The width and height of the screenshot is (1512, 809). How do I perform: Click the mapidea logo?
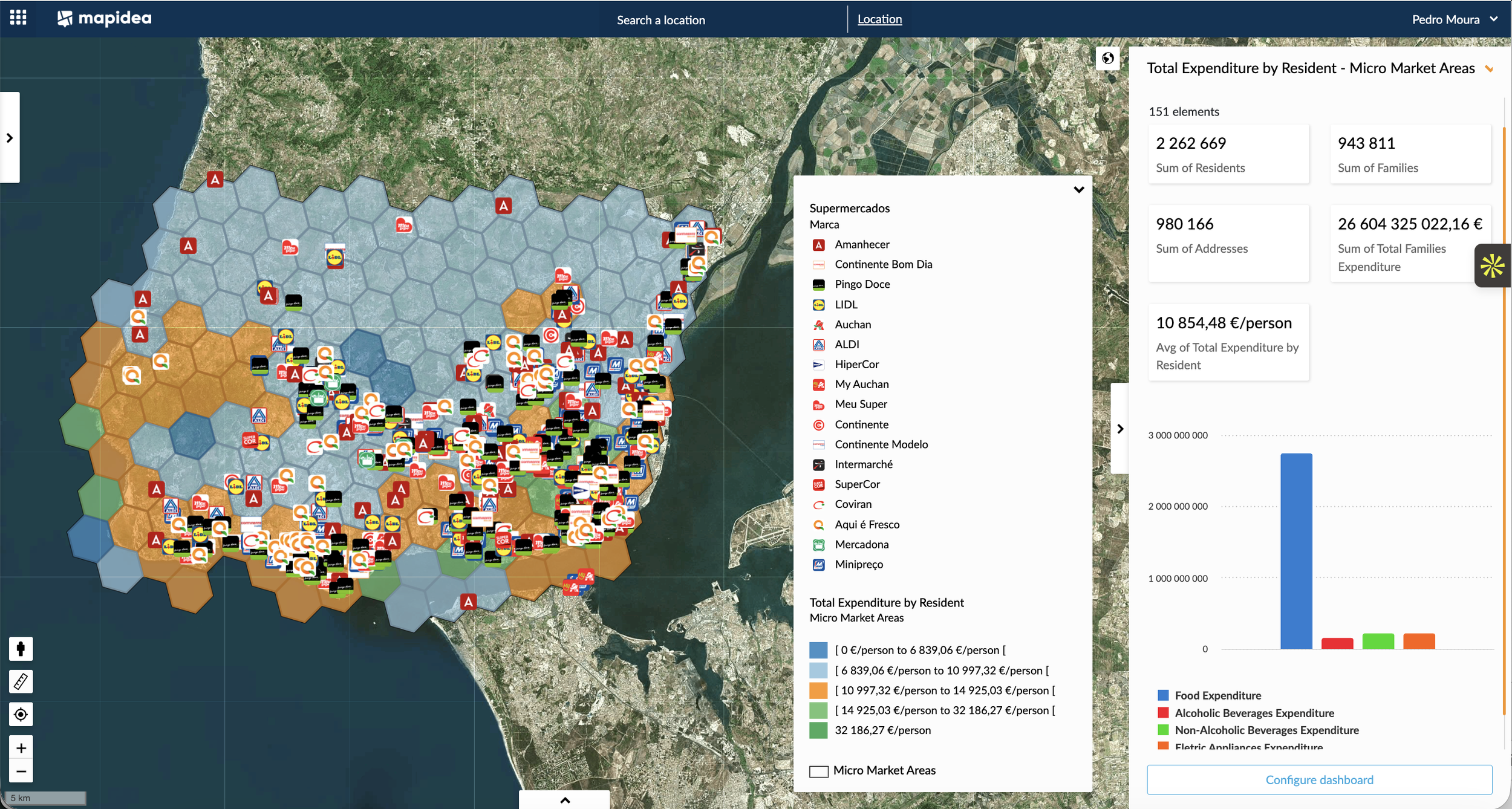[105, 18]
